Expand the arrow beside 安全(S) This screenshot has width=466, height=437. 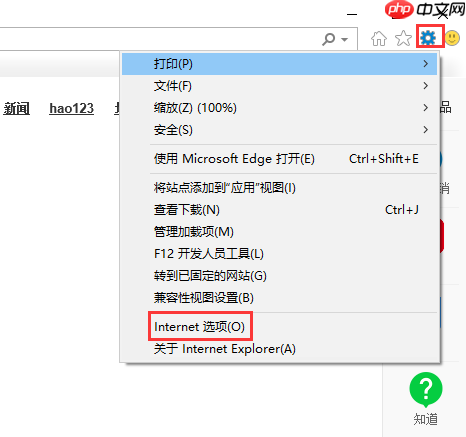[426, 130]
